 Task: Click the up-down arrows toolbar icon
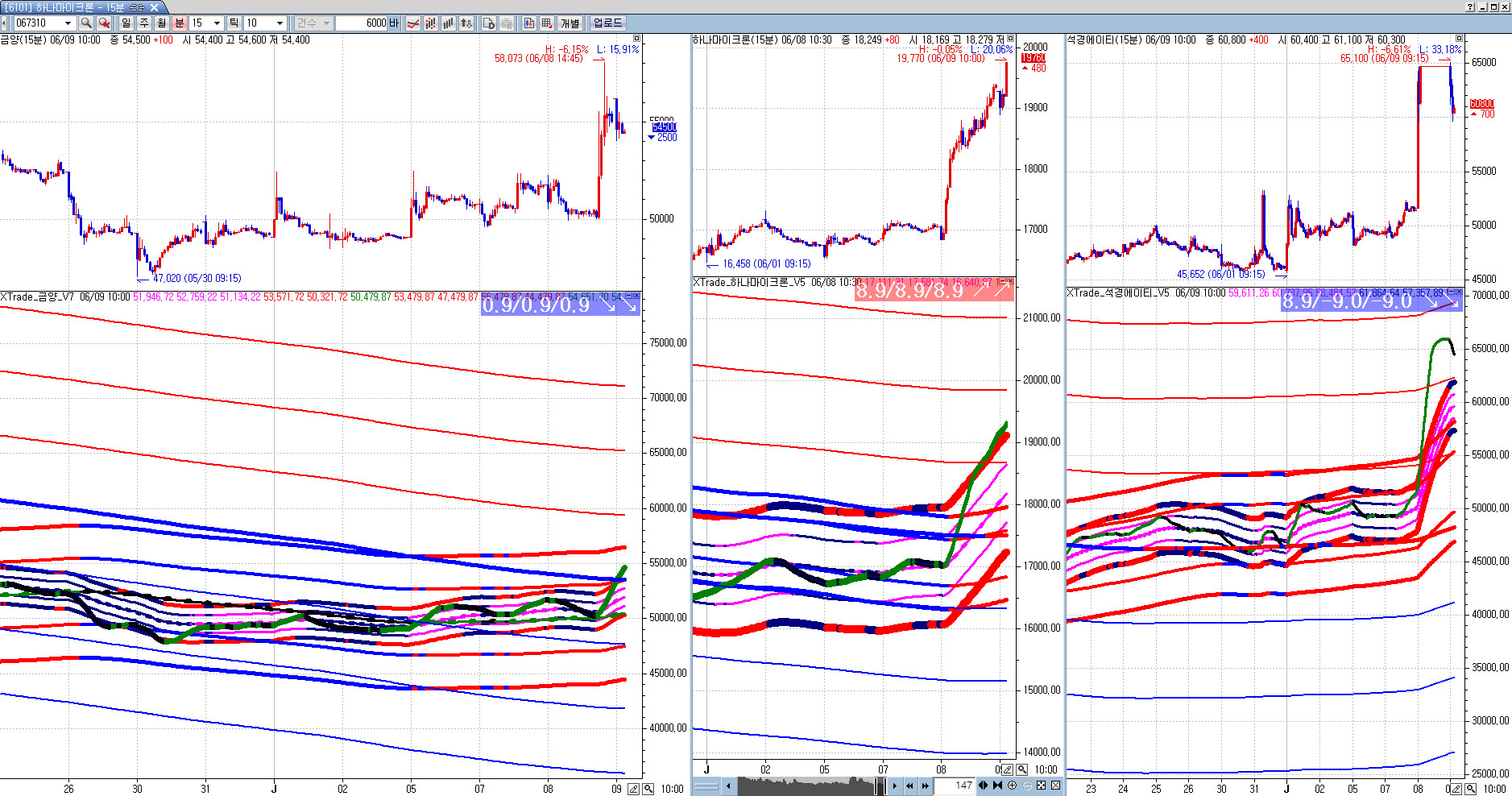point(466,23)
